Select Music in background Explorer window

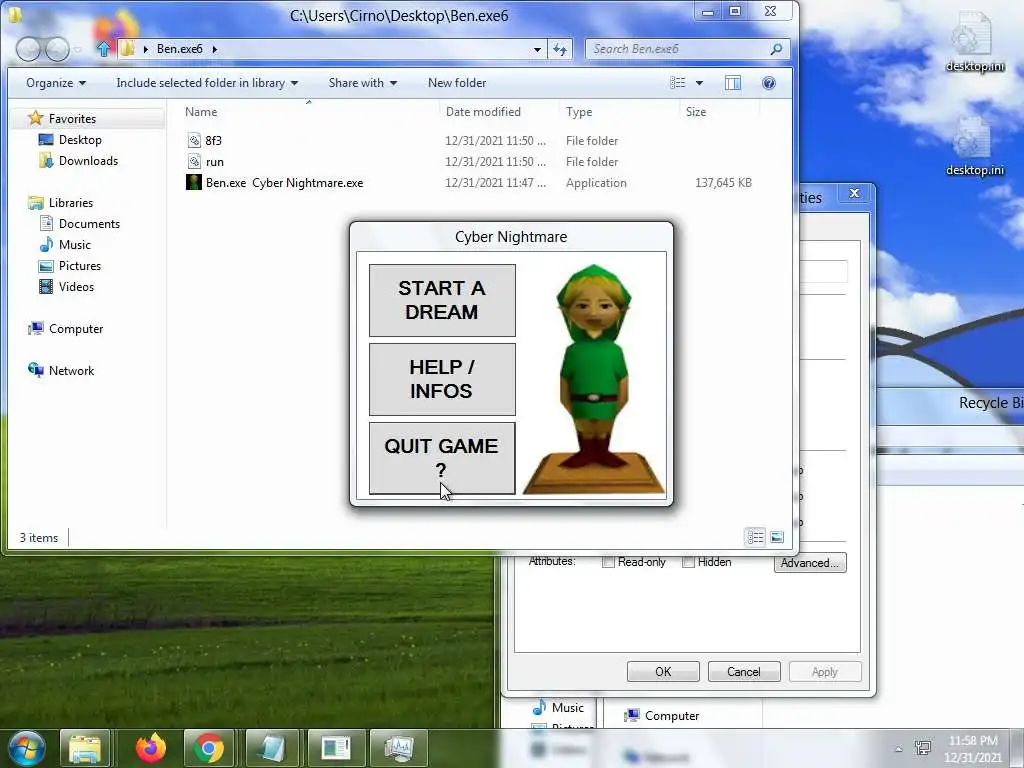point(558,707)
